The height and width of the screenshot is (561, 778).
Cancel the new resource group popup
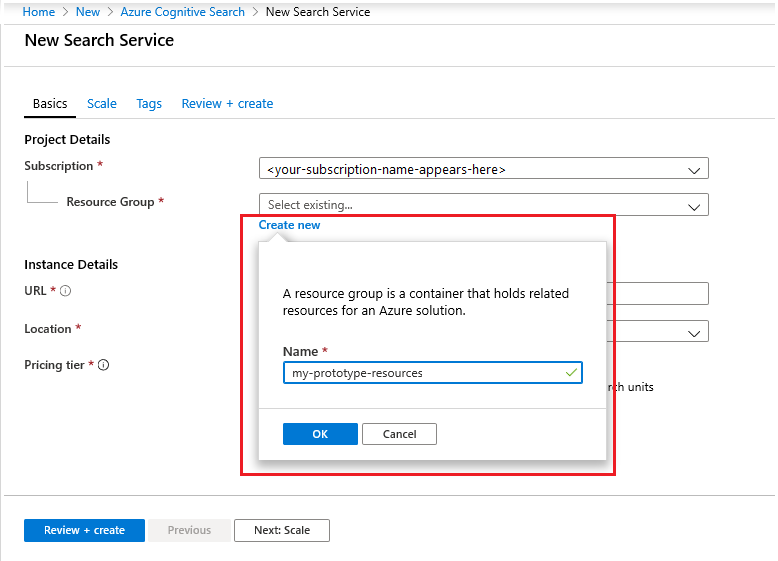(399, 434)
